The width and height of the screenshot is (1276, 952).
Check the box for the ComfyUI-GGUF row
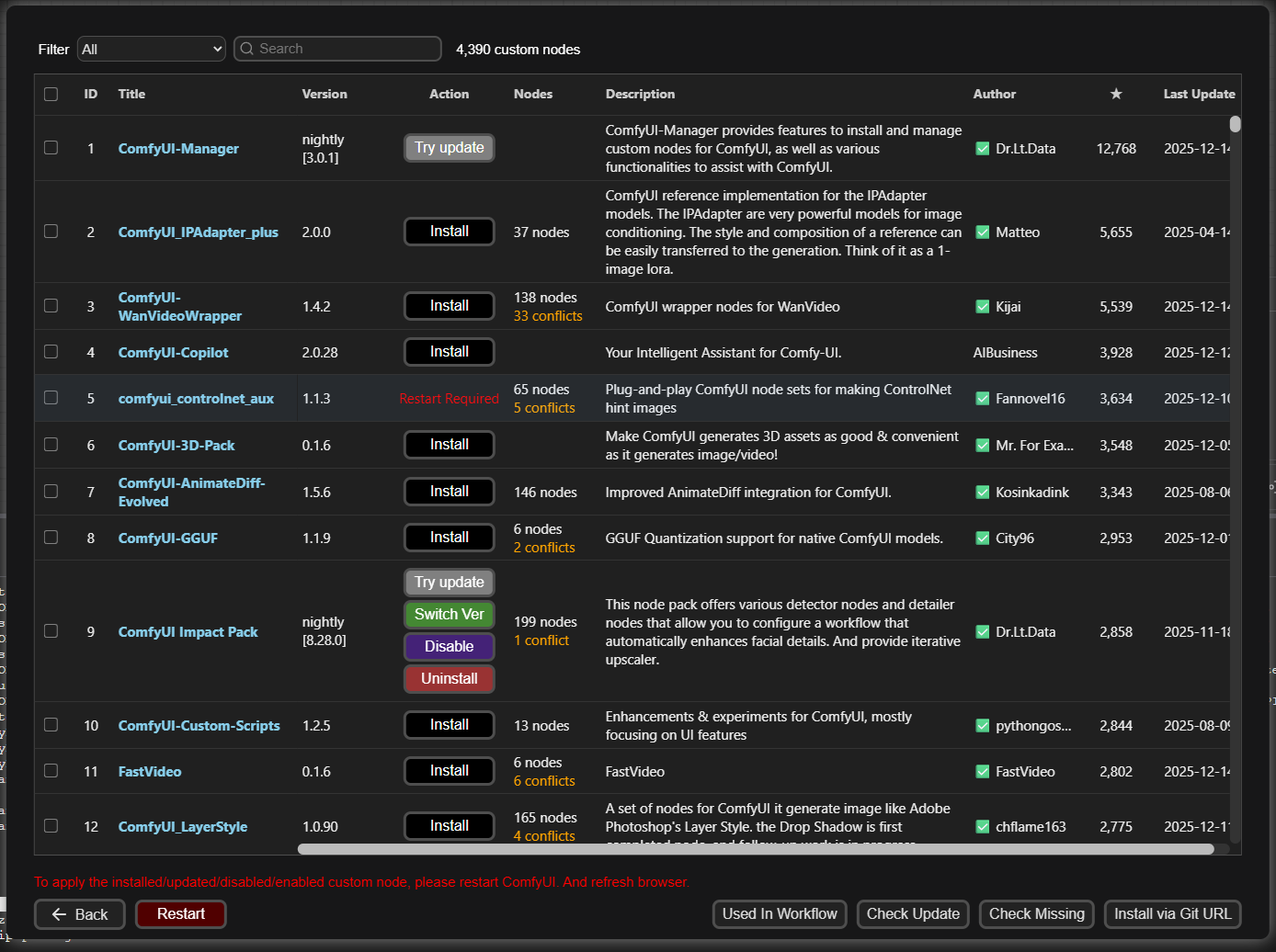[x=51, y=538]
